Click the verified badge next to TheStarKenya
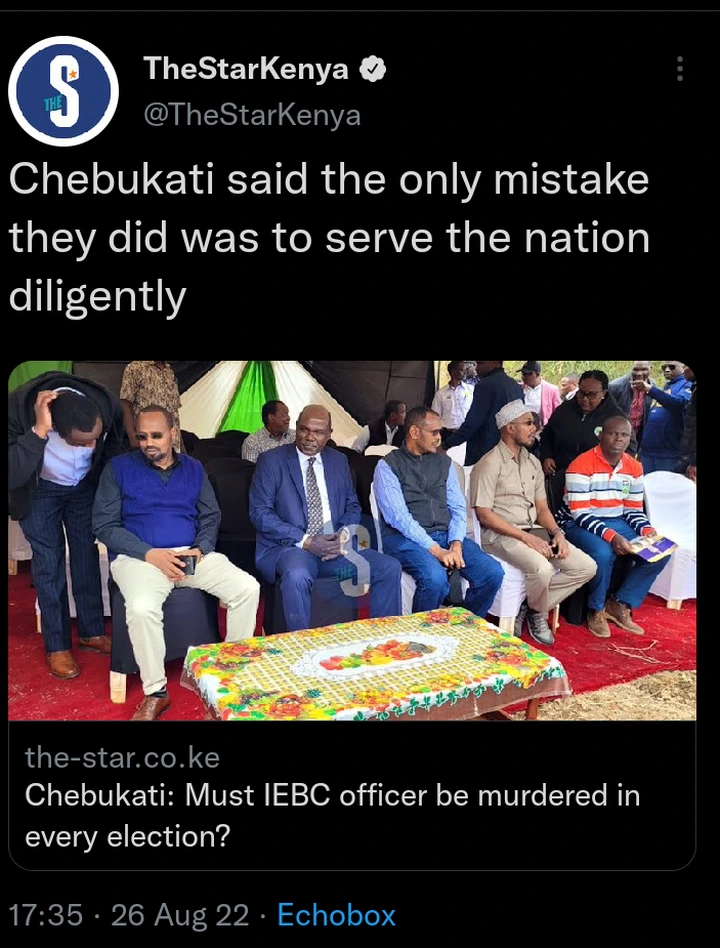The image size is (720, 948). click(x=373, y=69)
